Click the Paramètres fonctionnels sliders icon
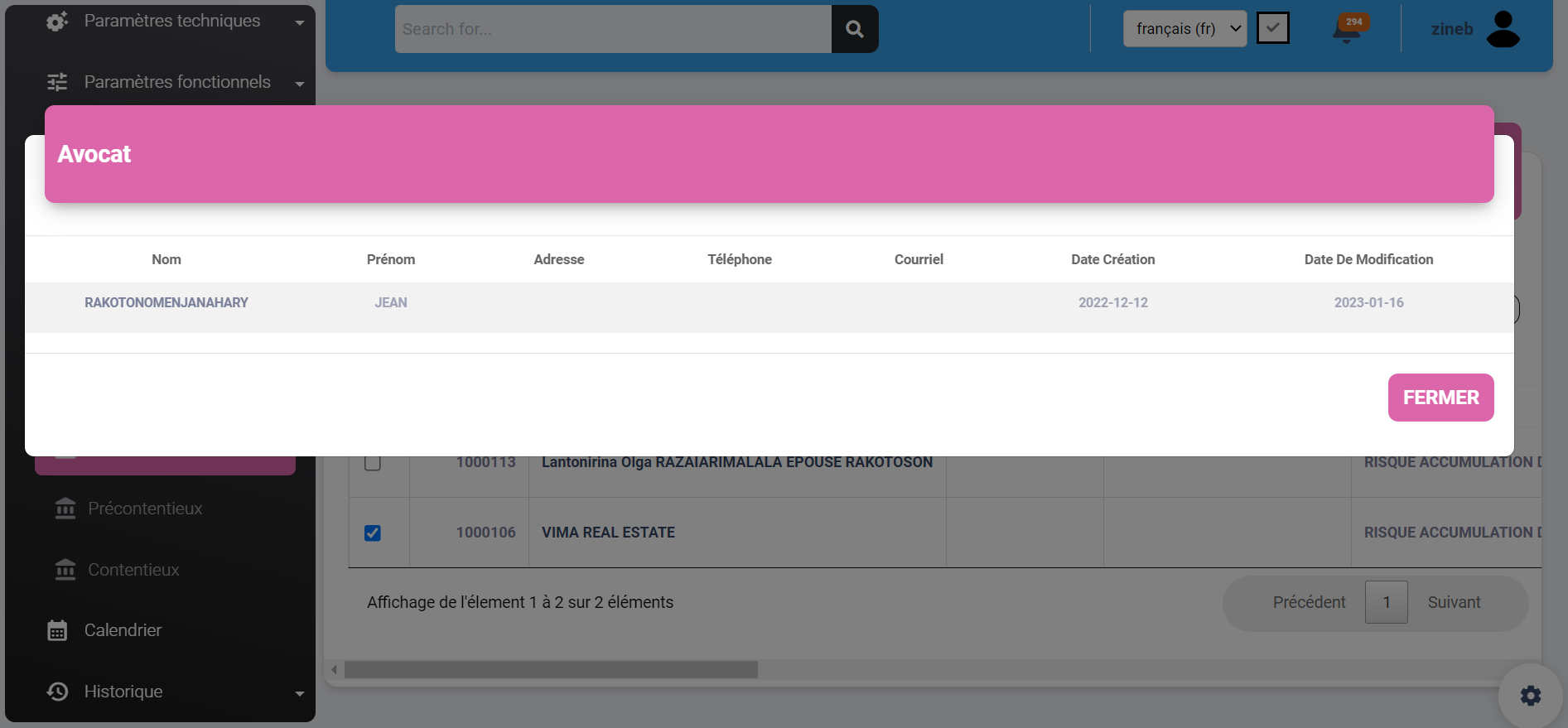 point(57,82)
